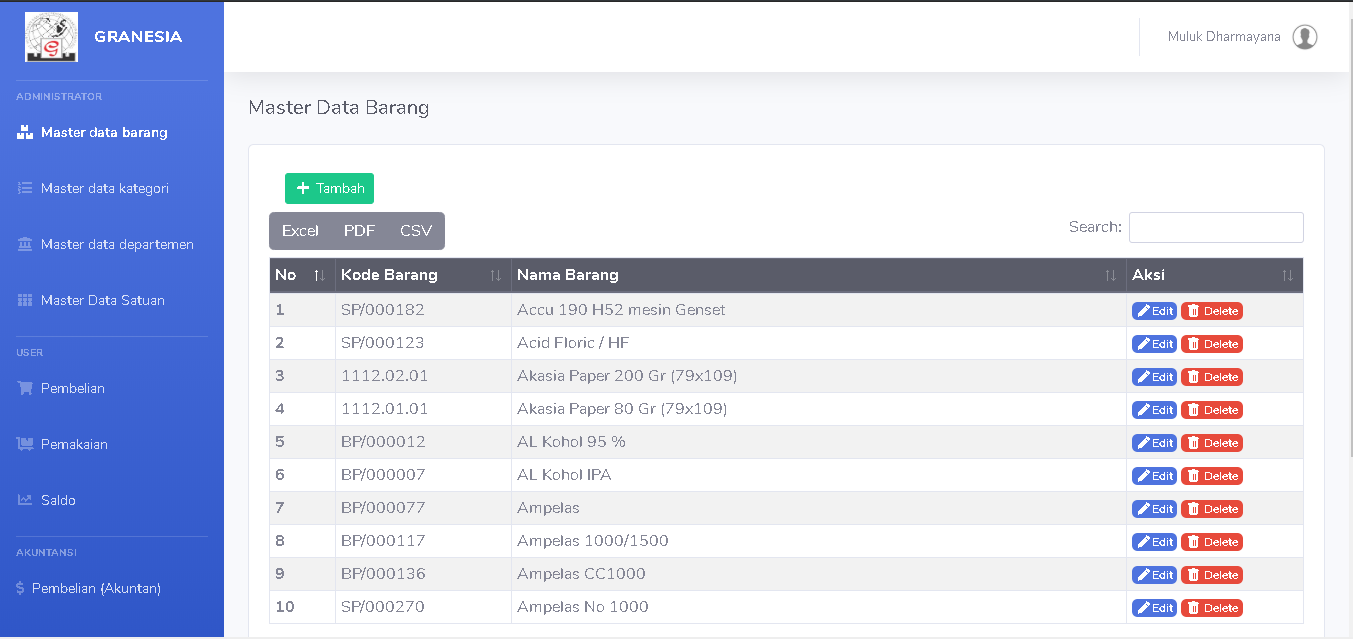
Task: Select the SP/000270 code cell
Action: tap(423, 607)
